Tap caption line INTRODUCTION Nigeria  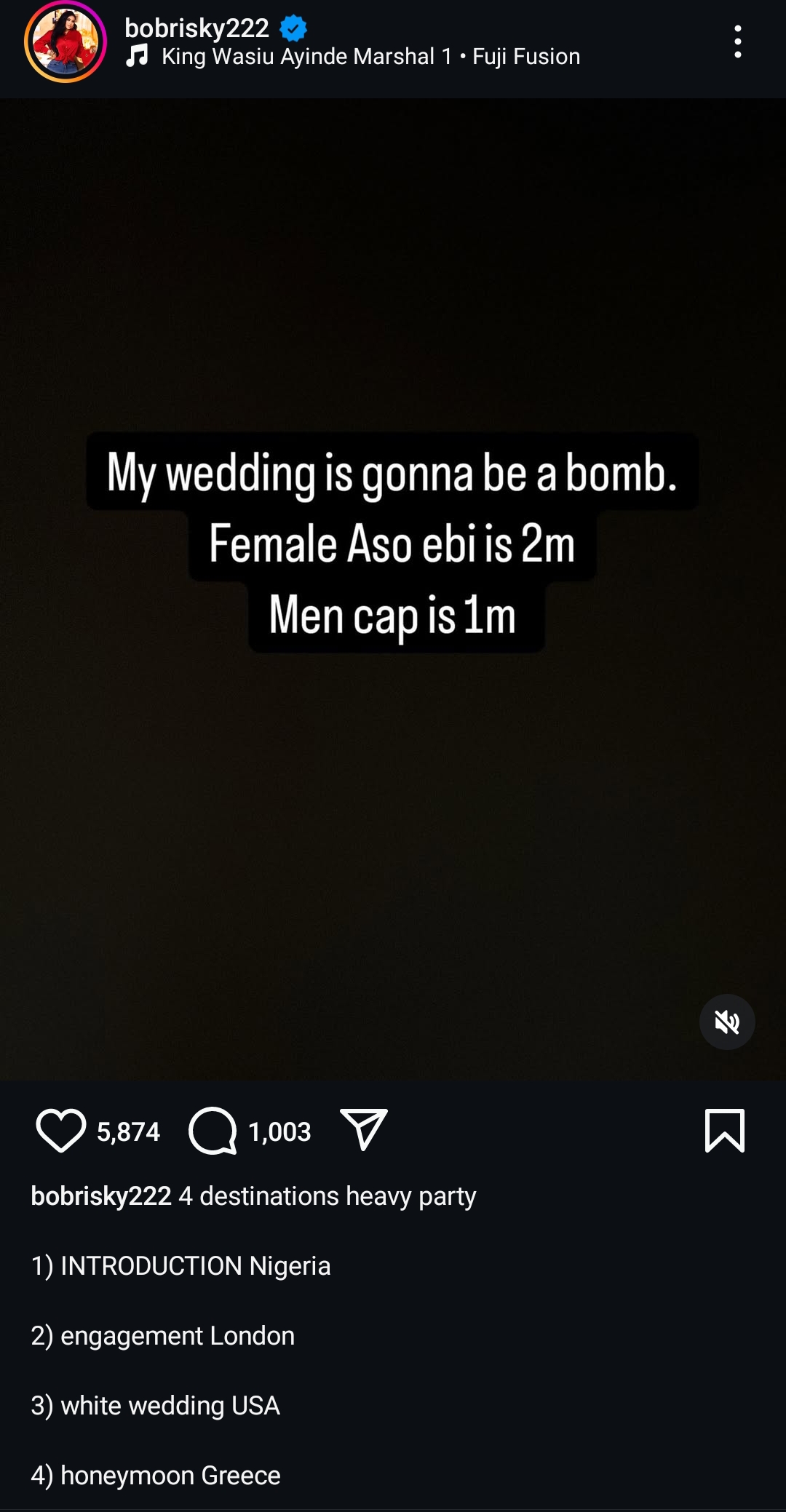[x=180, y=1266]
